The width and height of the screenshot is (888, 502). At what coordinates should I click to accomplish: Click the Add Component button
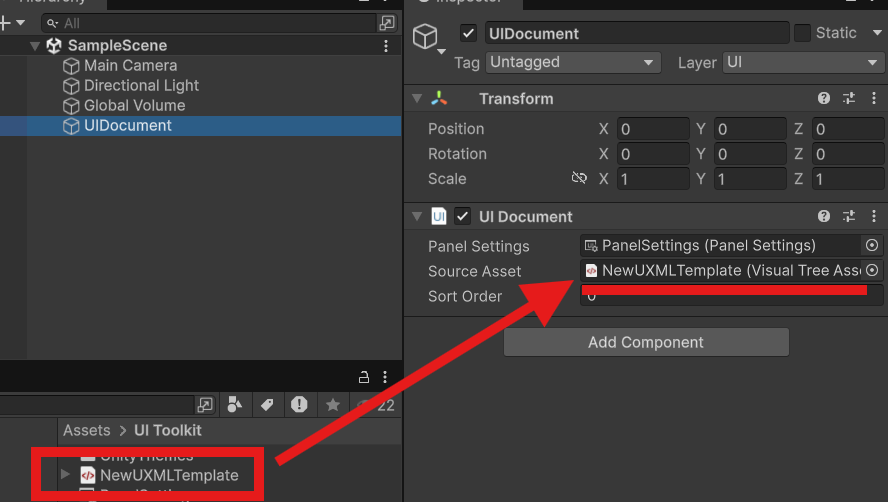coord(646,342)
